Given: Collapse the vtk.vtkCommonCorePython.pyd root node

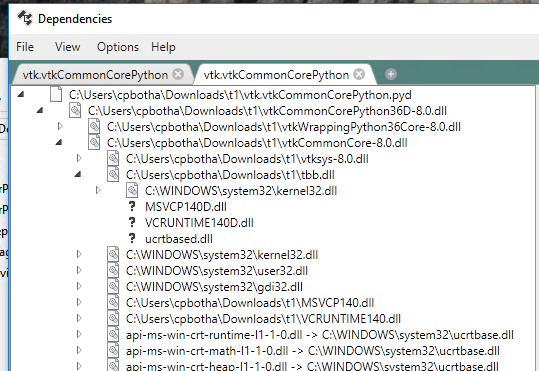Looking at the screenshot, I should point(21,94).
